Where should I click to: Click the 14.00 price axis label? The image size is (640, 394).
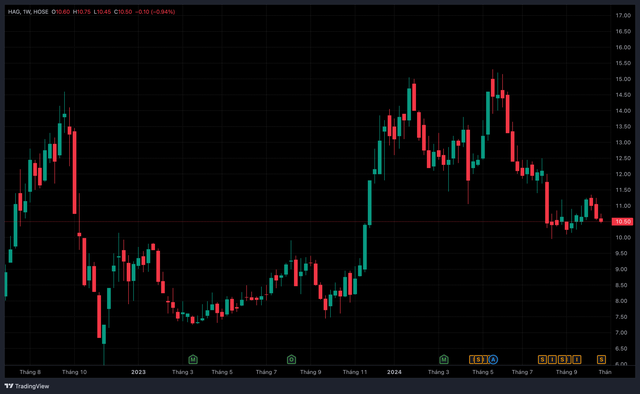click(623, 111)
